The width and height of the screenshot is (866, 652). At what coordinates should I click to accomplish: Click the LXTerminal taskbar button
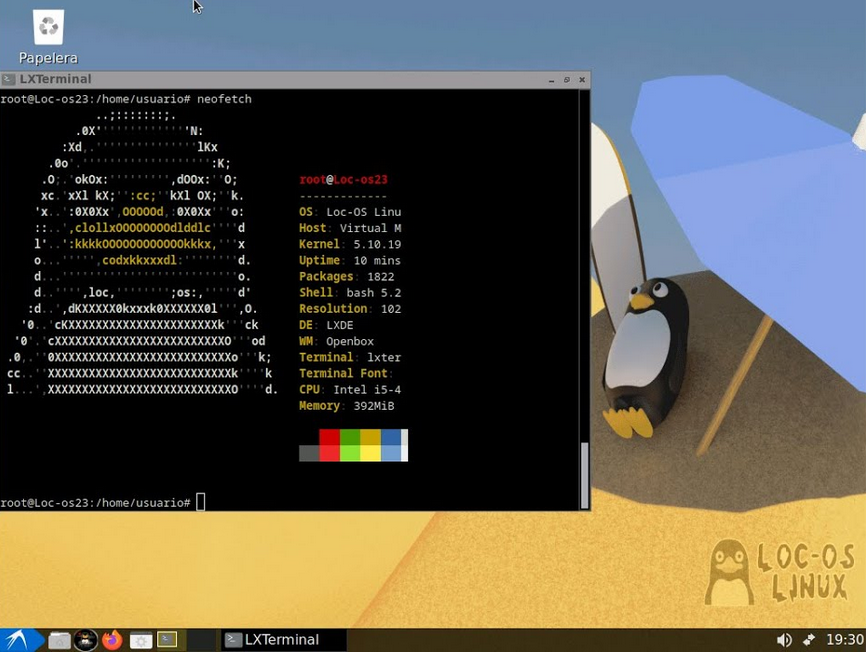(x=284, y=640)
